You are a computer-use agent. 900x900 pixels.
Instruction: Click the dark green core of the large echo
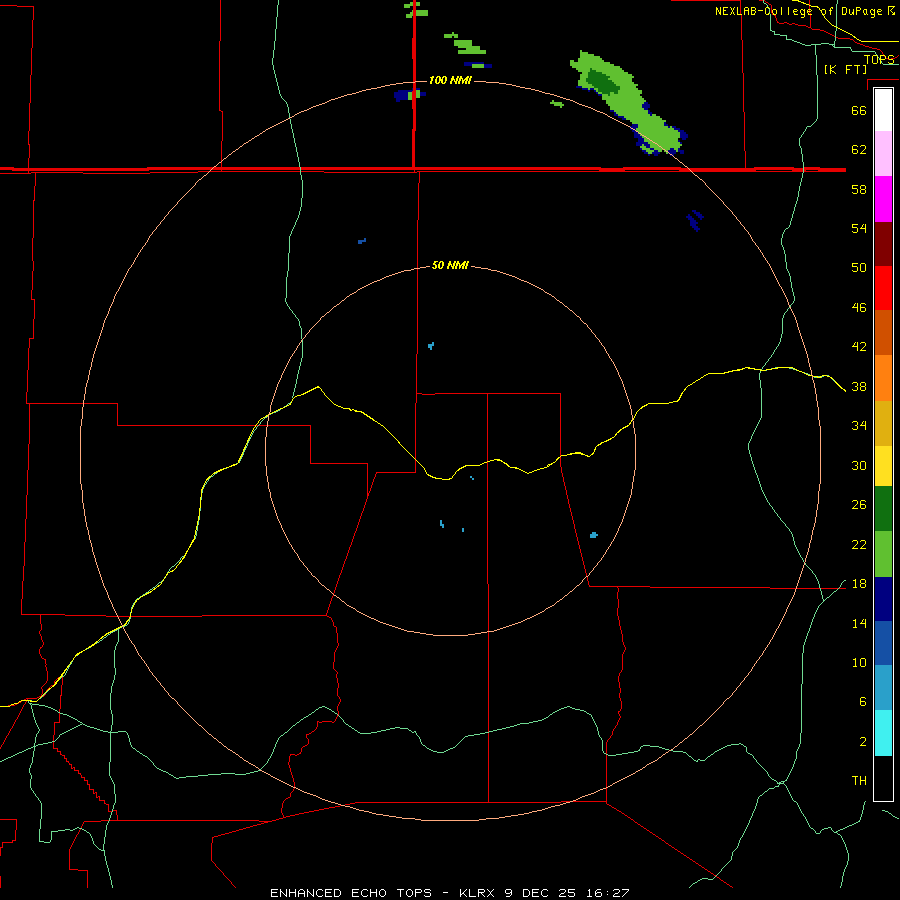[603, 82]
